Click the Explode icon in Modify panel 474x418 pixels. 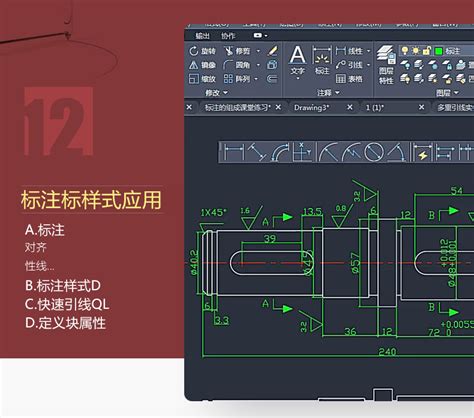click(272, 65)
